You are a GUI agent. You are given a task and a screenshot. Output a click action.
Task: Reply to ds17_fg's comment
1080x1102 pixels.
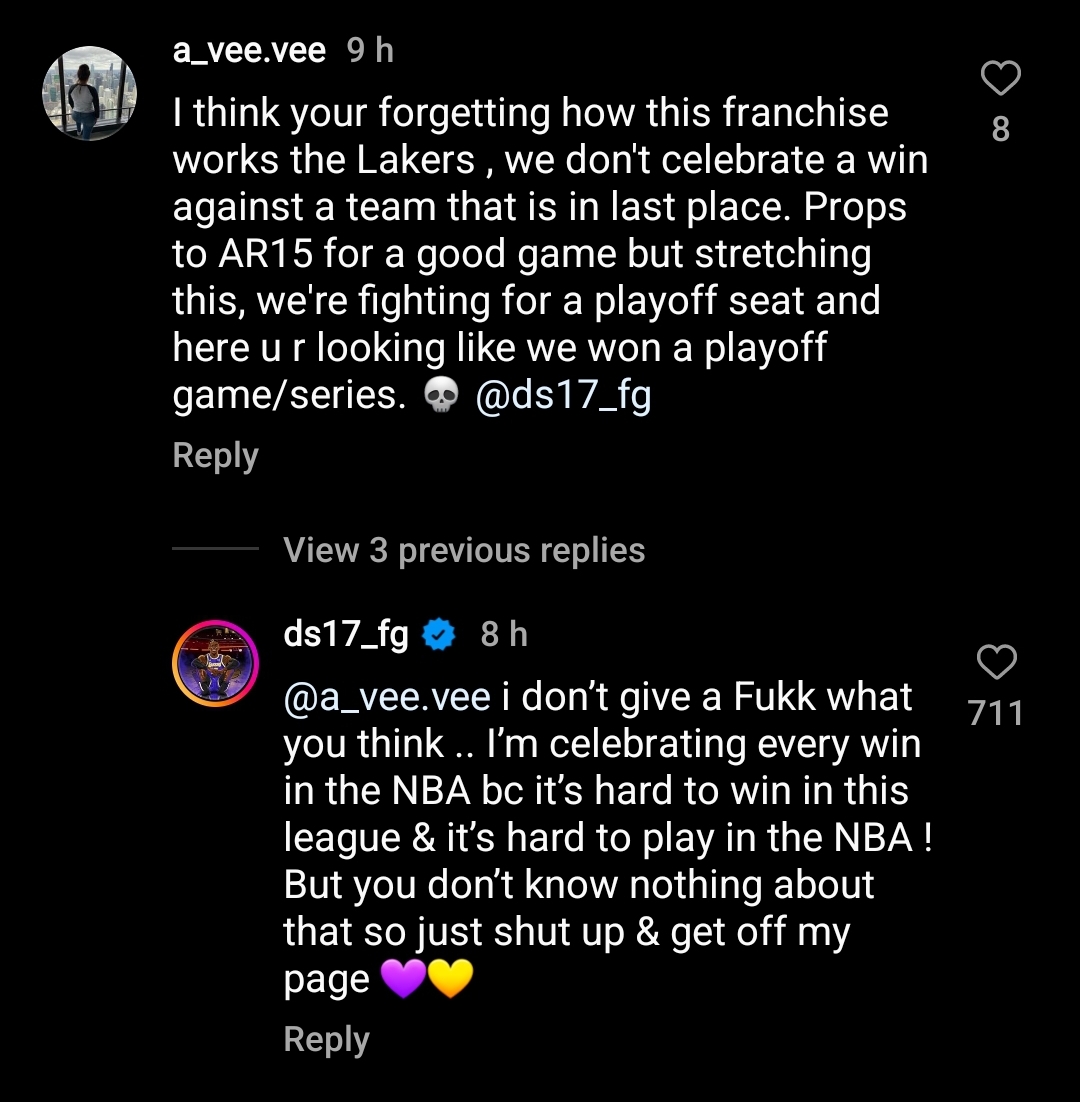(326, 1039)
